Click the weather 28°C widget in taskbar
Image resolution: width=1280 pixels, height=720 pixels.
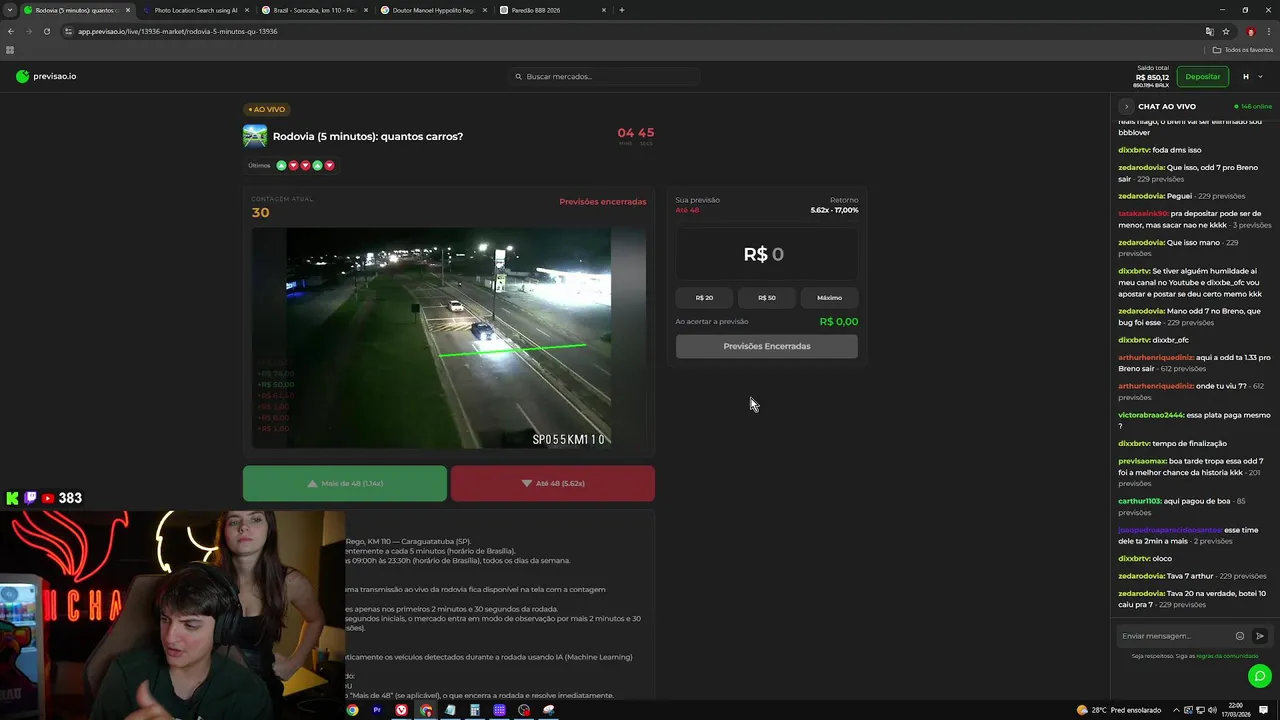1119,710
